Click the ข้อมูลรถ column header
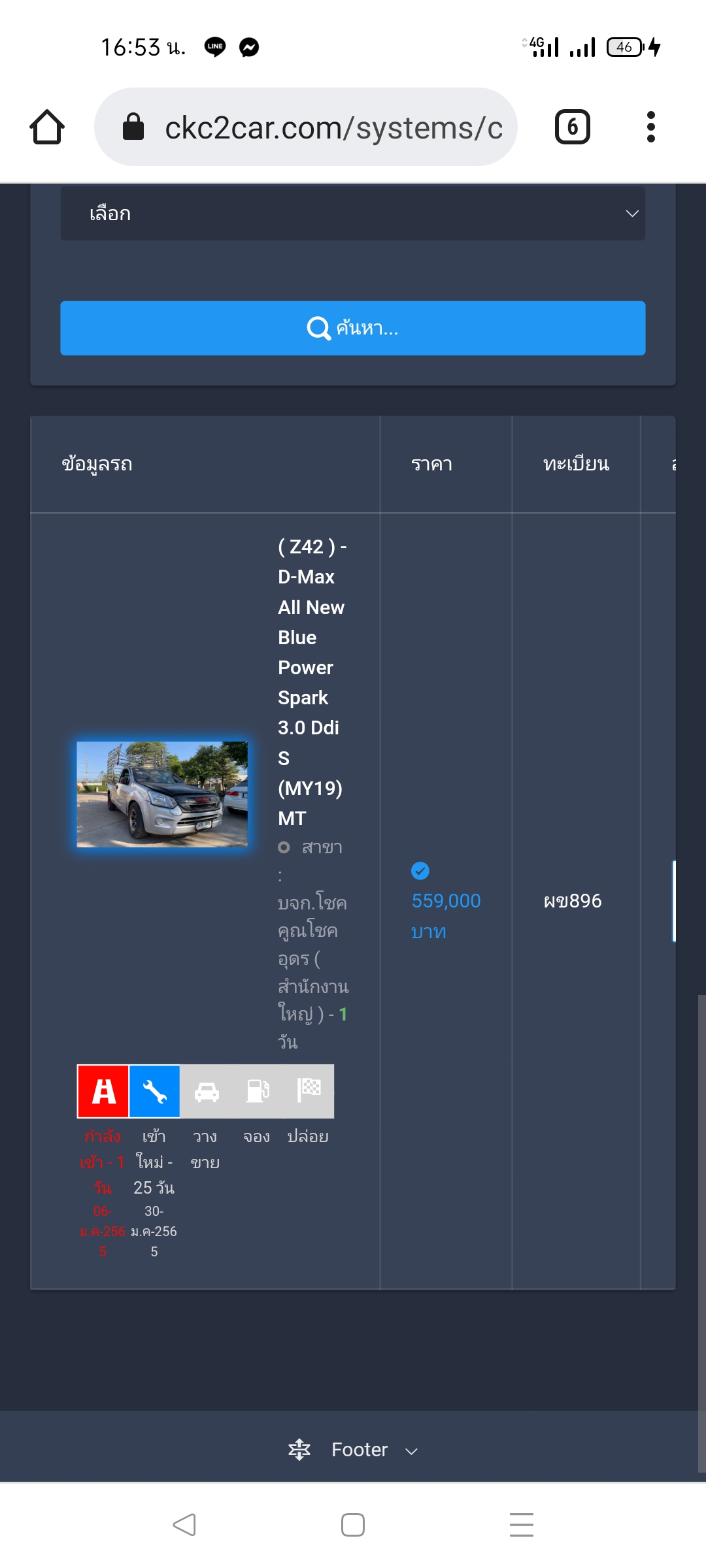The image size is (706, 1568). (97, 464)
